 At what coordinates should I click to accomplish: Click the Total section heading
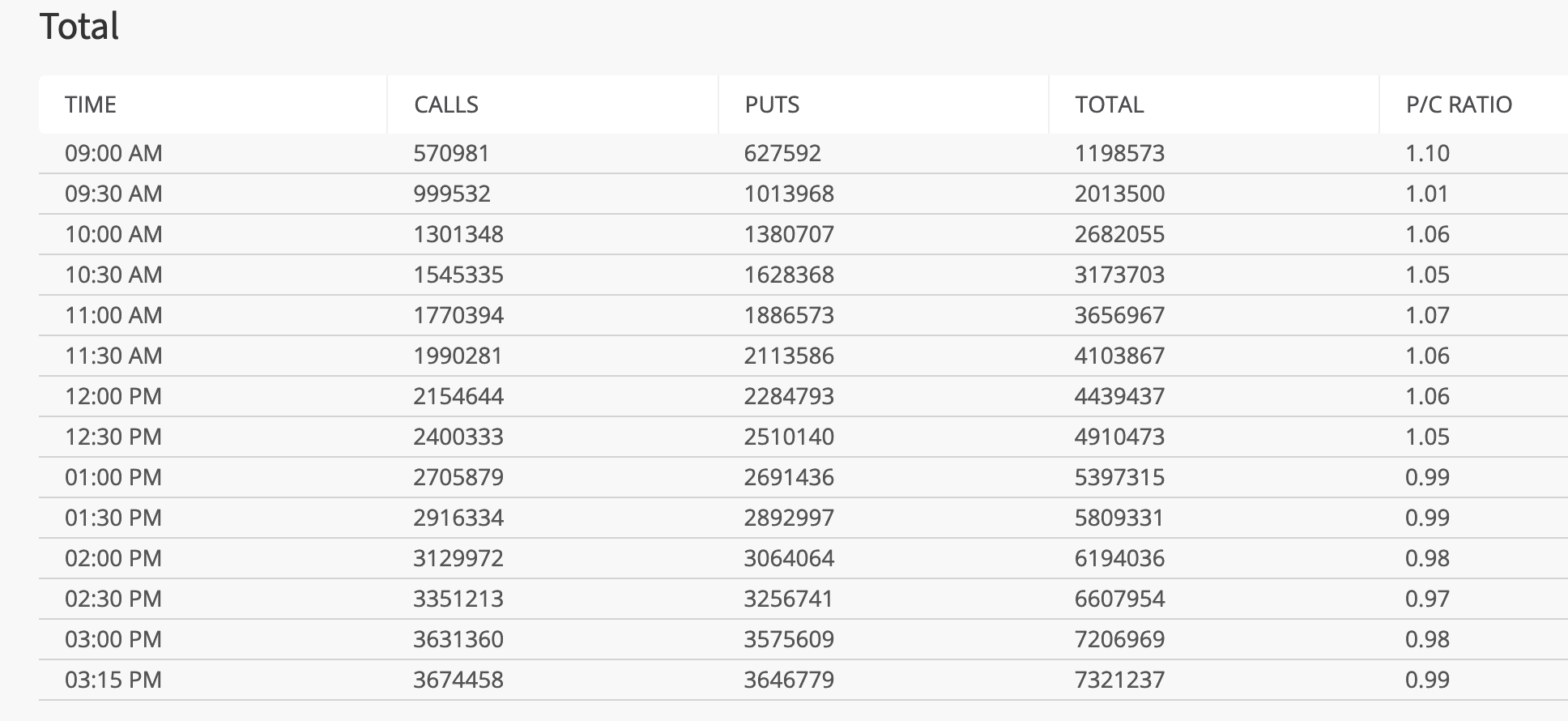click(x=79, y=26)
